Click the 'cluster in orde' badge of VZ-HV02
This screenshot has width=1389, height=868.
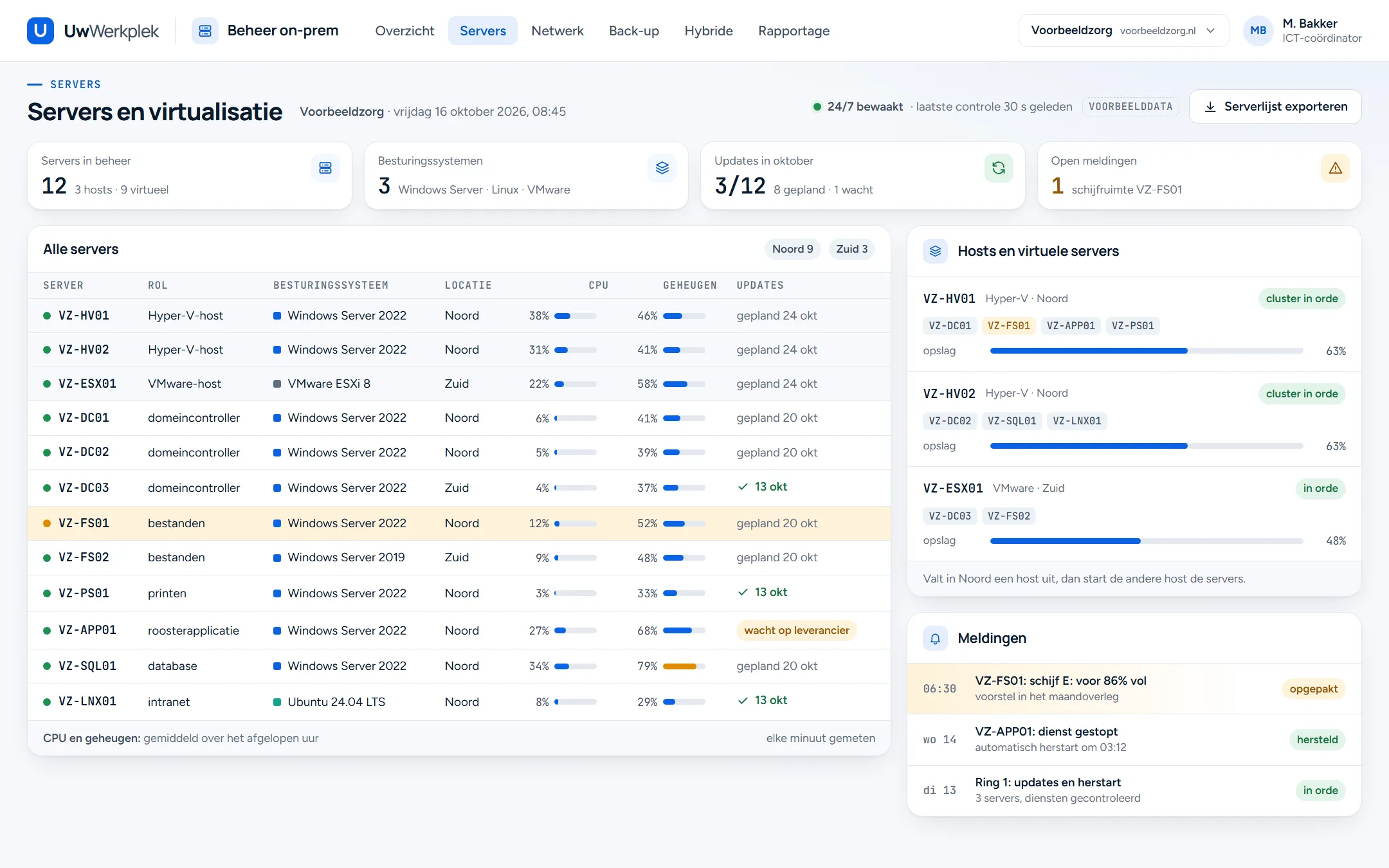(x=1302, y=393)
